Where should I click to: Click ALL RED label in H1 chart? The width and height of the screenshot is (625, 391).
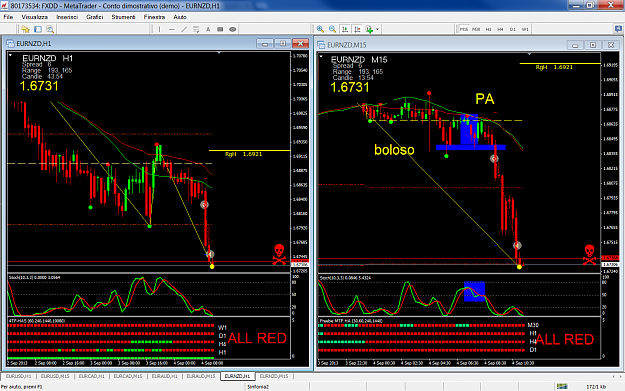[257, 338]
